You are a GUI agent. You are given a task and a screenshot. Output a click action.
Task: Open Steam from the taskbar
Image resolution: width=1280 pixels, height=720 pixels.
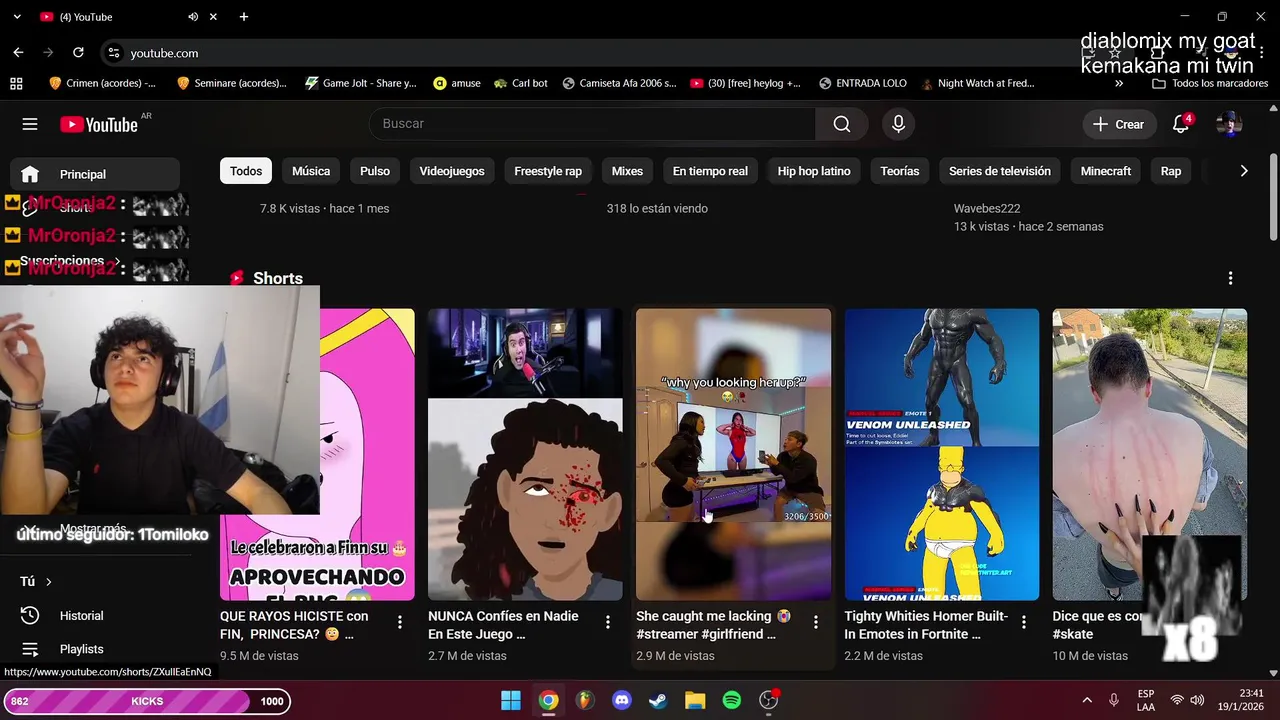(x=658, y=701)
